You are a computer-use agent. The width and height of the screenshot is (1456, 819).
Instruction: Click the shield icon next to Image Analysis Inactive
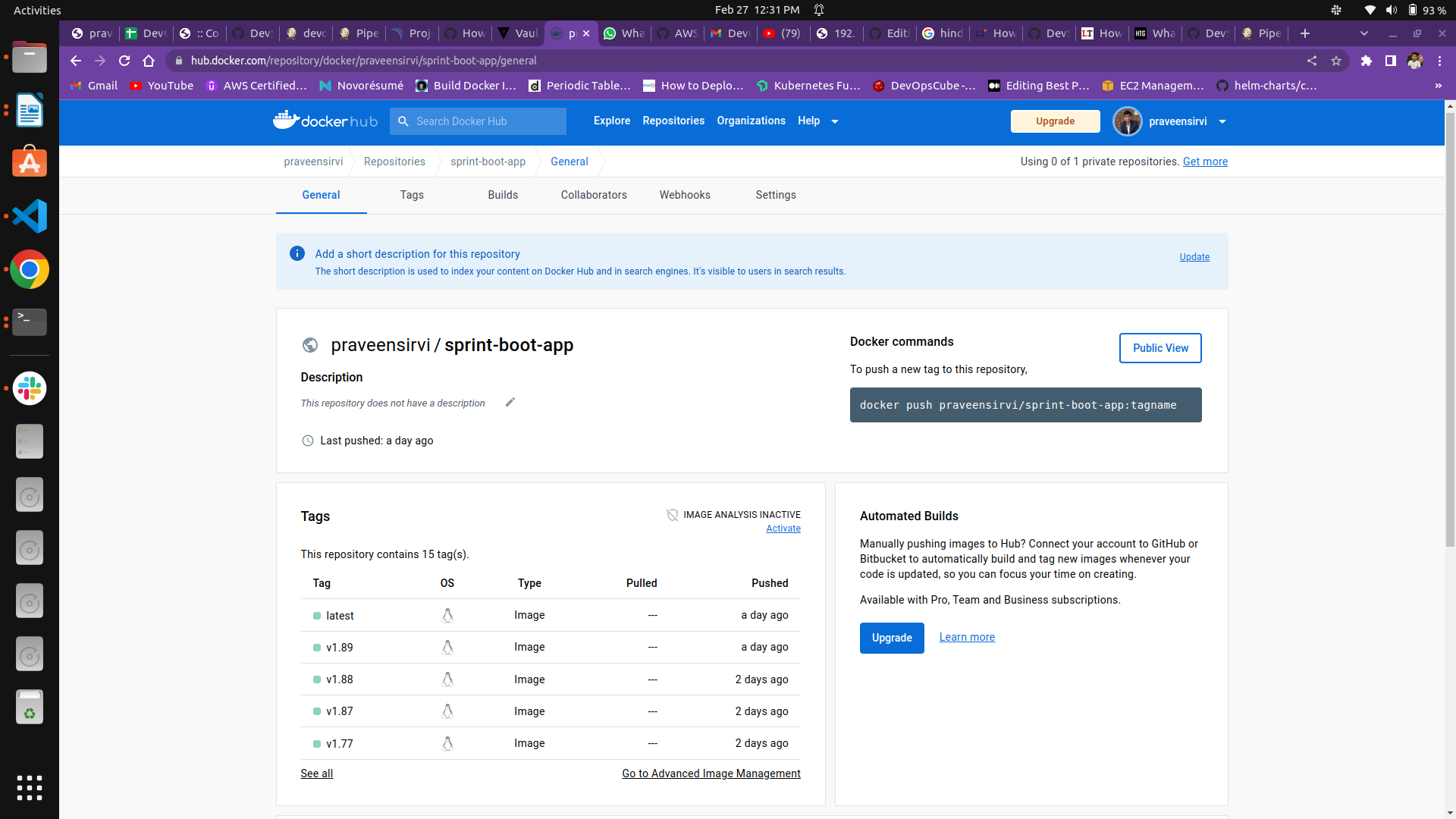tap(672, 515)
